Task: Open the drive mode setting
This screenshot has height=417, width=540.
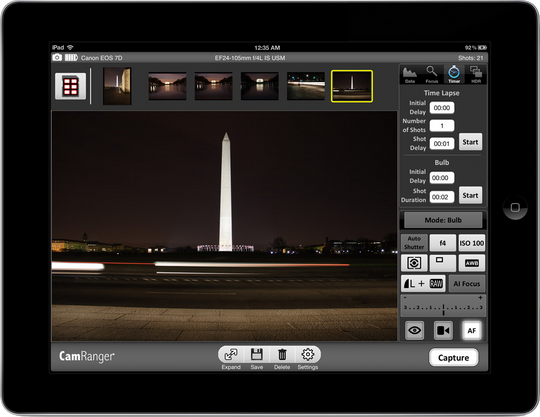Action: [x=443, y=263]
